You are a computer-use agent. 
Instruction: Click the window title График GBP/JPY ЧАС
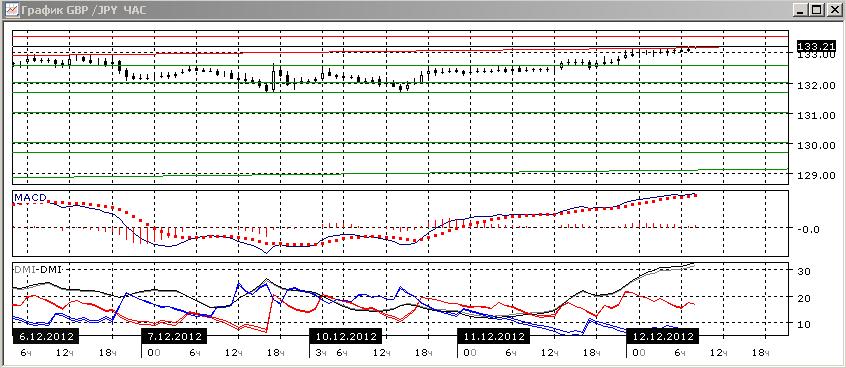pyautogui.click(x=83, y=10)
